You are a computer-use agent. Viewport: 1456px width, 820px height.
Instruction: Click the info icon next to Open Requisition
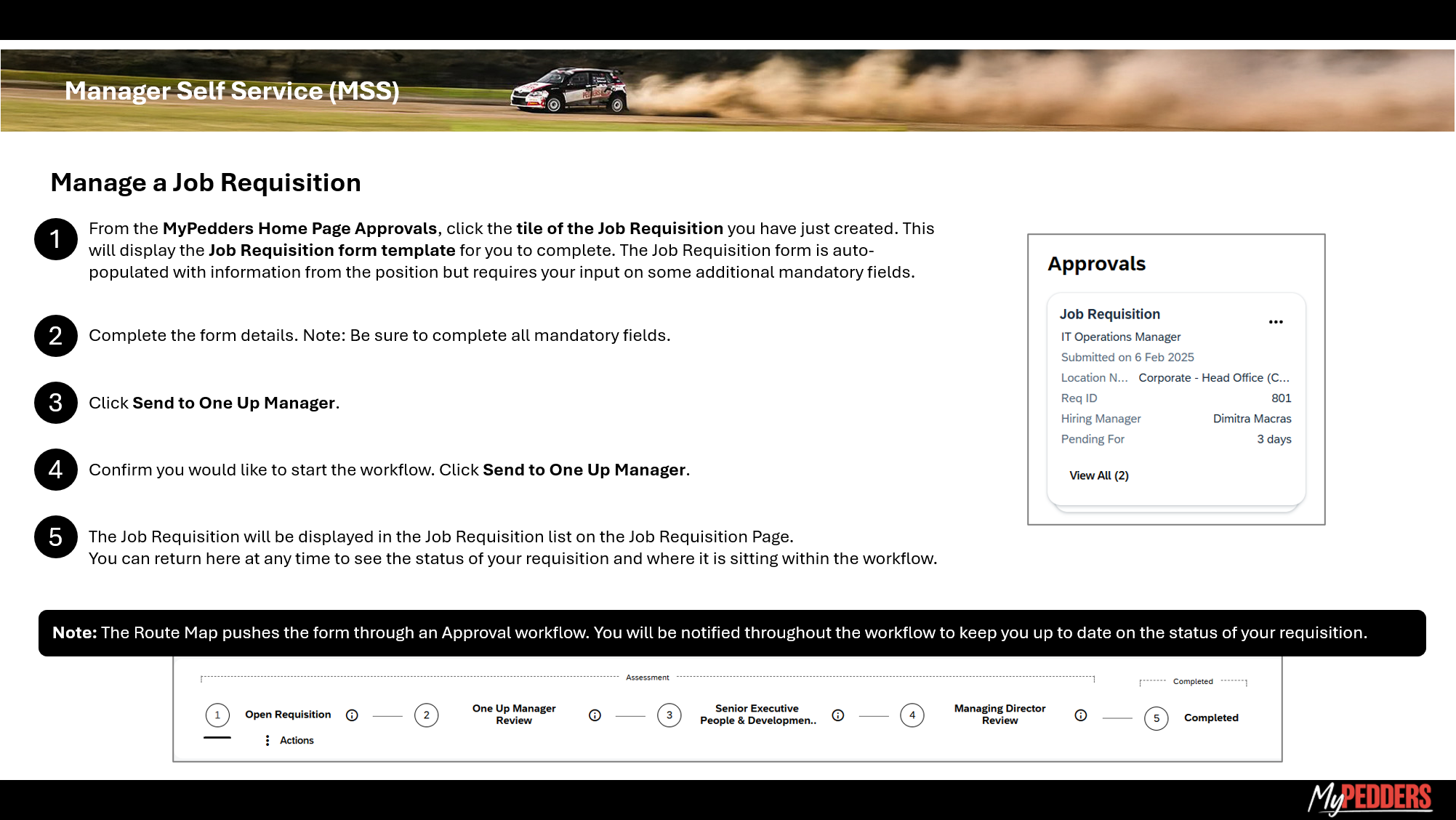[x=352, y=715]
